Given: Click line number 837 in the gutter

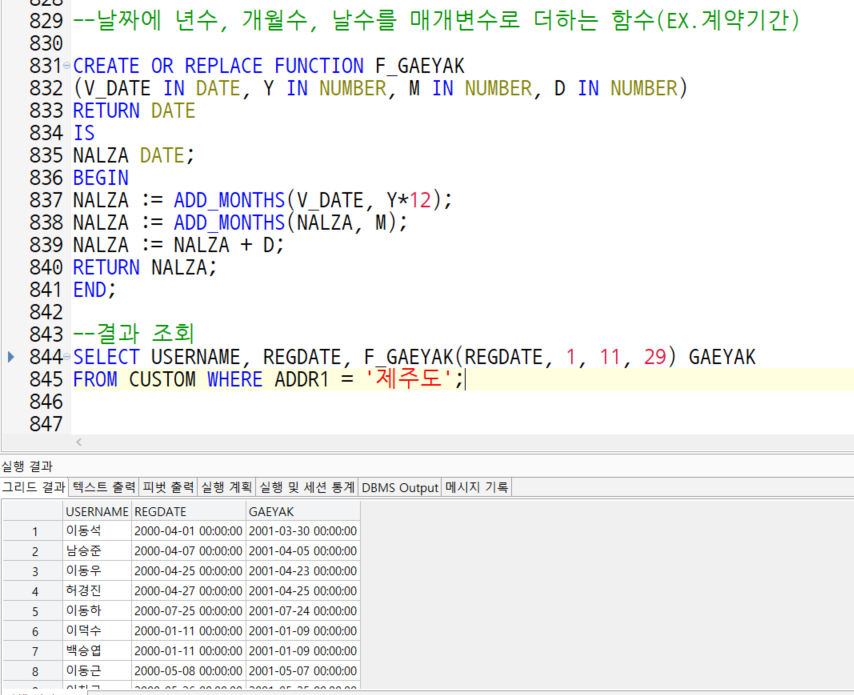Looking at the screenshot, I should [x=46, y=200].
